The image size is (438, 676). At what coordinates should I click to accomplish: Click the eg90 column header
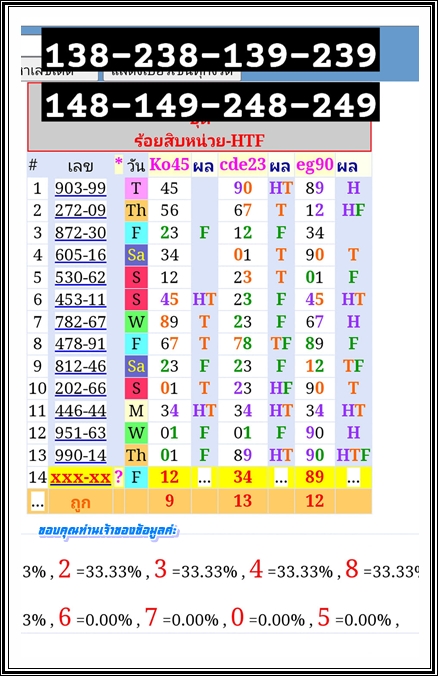coord(315,164)
